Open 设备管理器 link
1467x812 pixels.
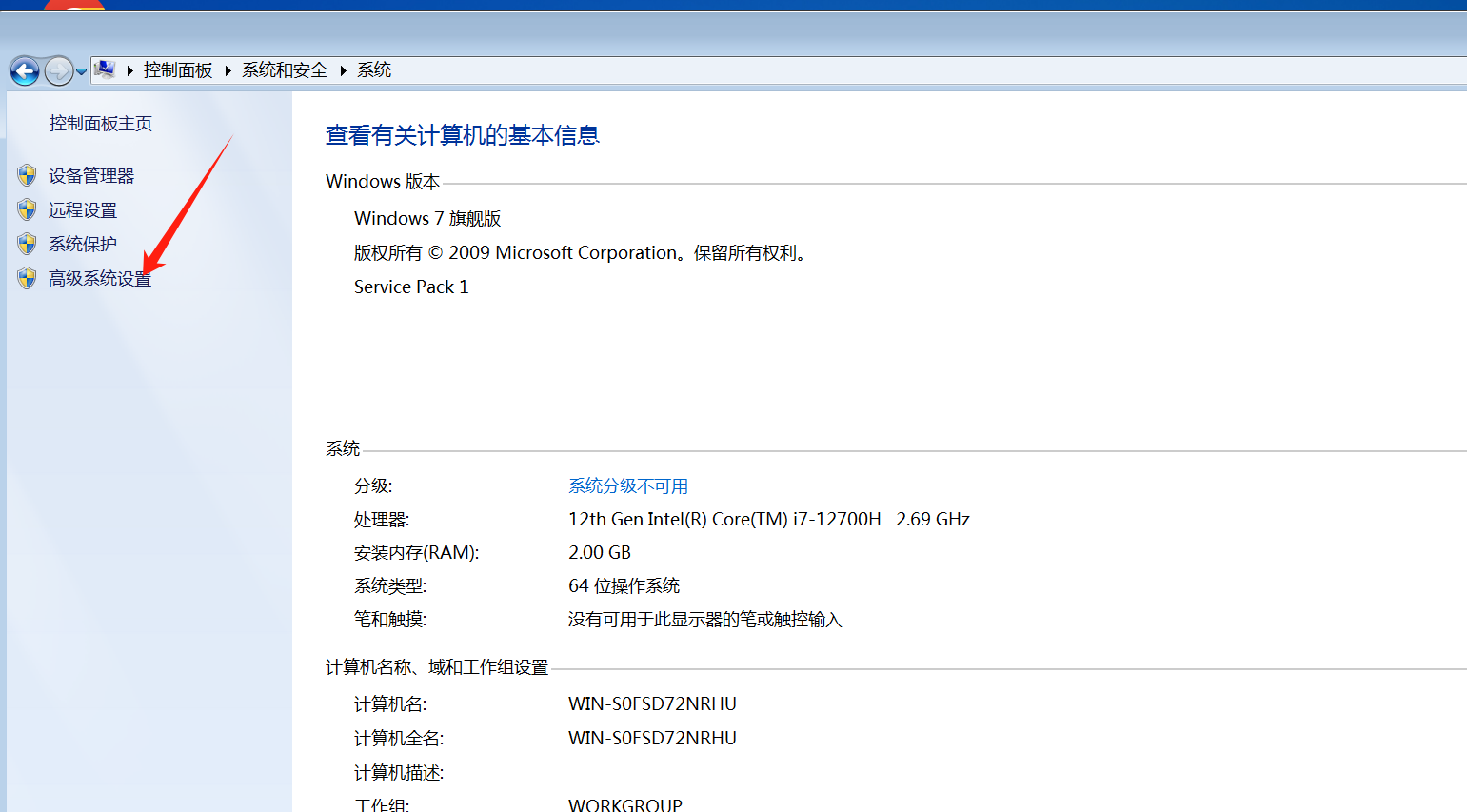click(91, 176)
